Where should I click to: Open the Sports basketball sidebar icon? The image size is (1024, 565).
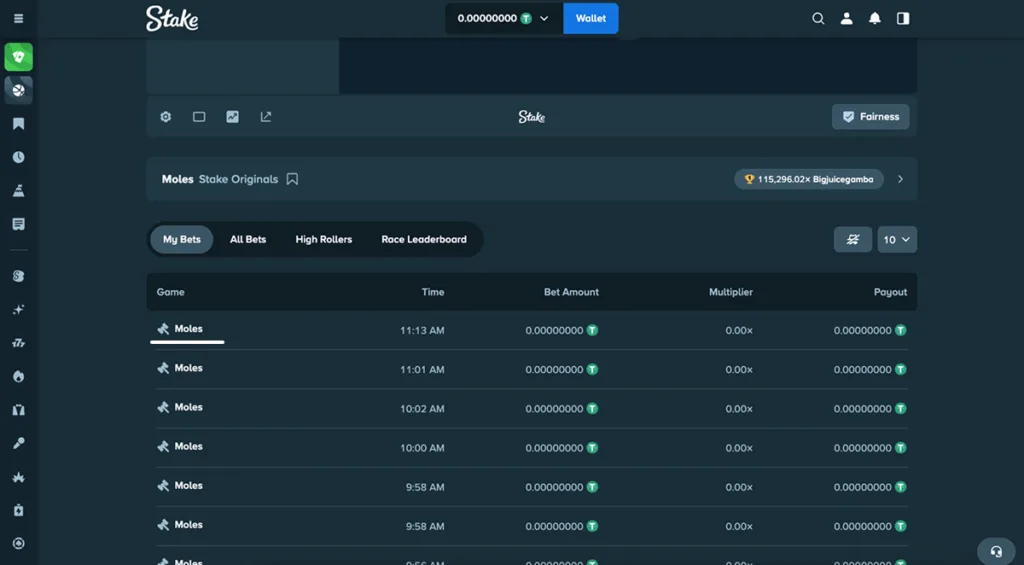tap(18, 90)
